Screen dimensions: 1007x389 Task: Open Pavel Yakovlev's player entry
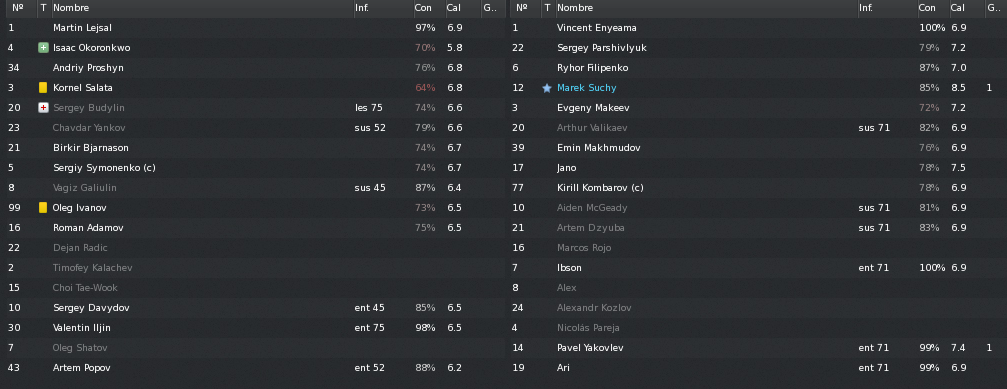[x=590, y=347]
